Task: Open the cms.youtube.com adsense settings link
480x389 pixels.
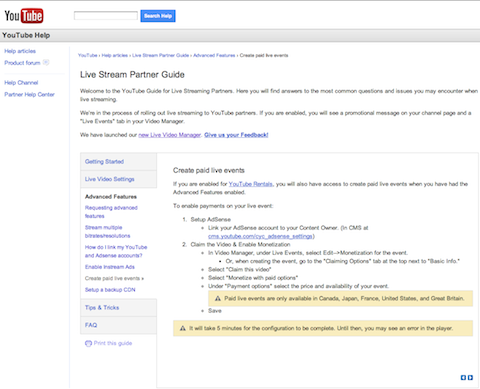Action: pyautogui.click(x=260, y=236)
